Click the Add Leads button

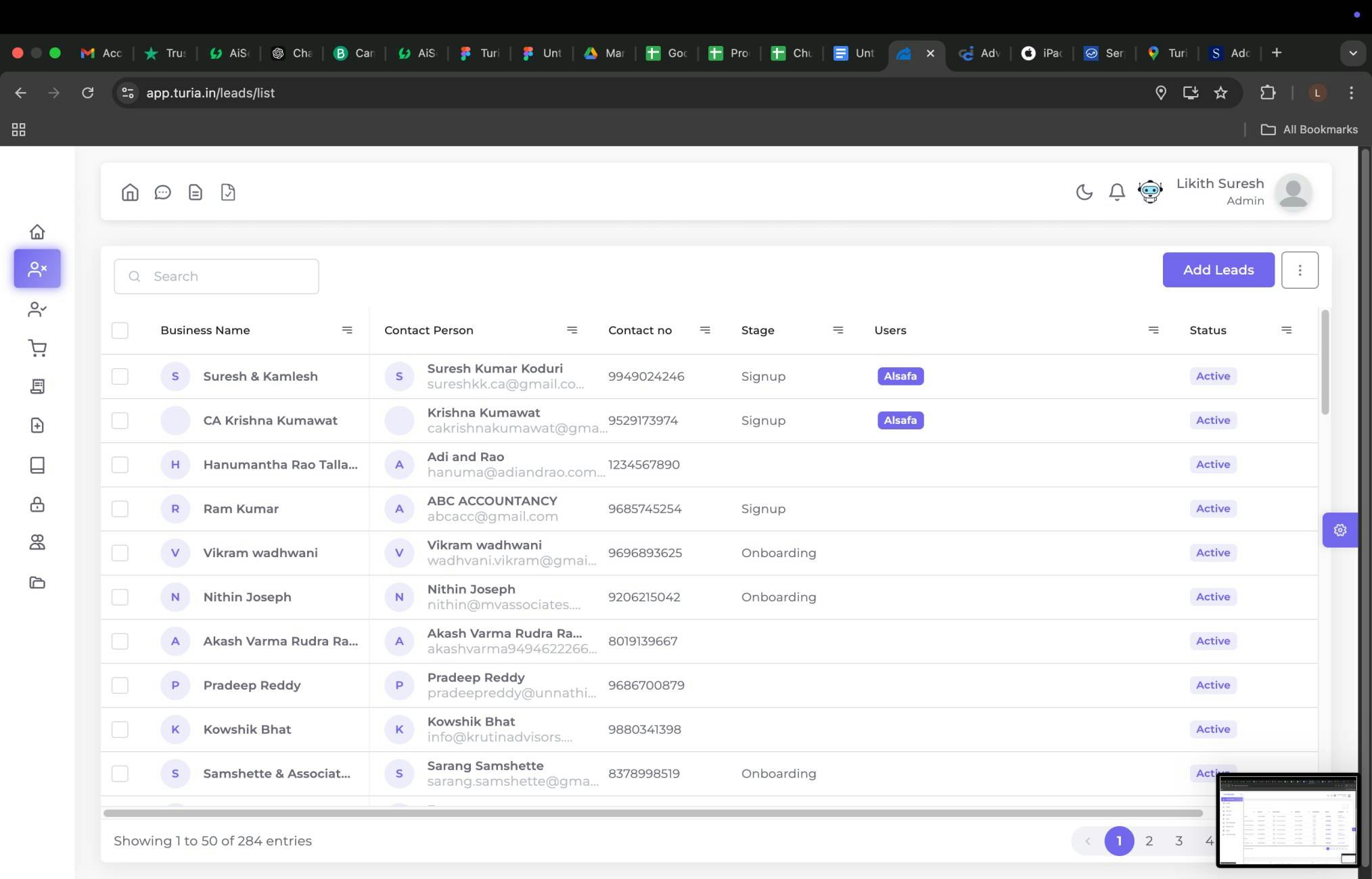click(x=1218, y=270)
